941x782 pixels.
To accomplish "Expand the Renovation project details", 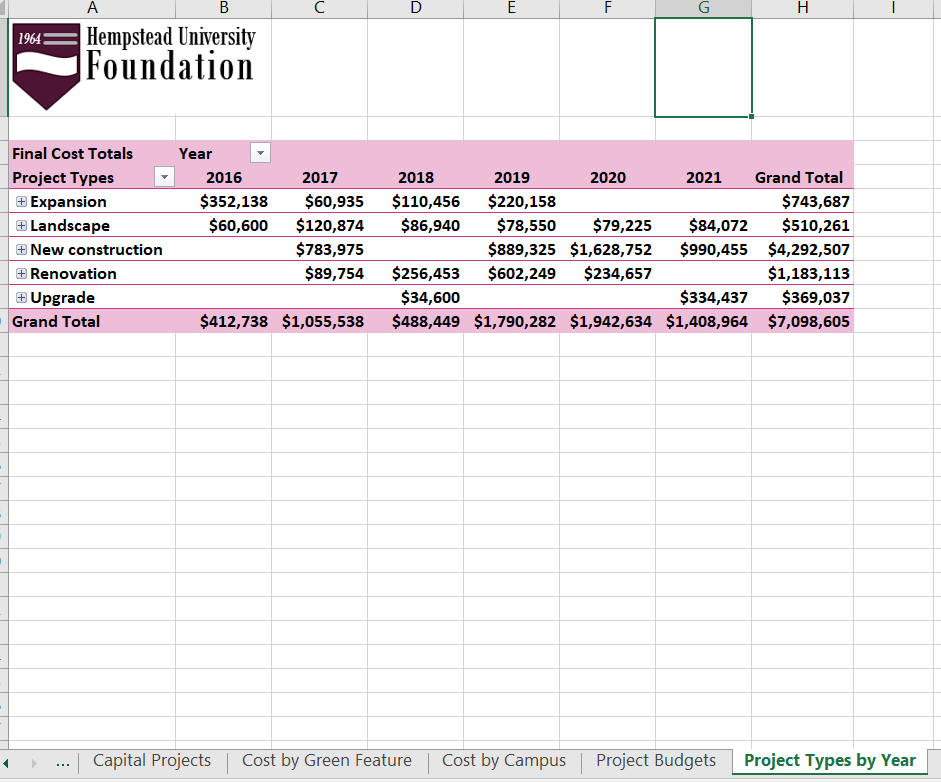I will coord(20,273).
